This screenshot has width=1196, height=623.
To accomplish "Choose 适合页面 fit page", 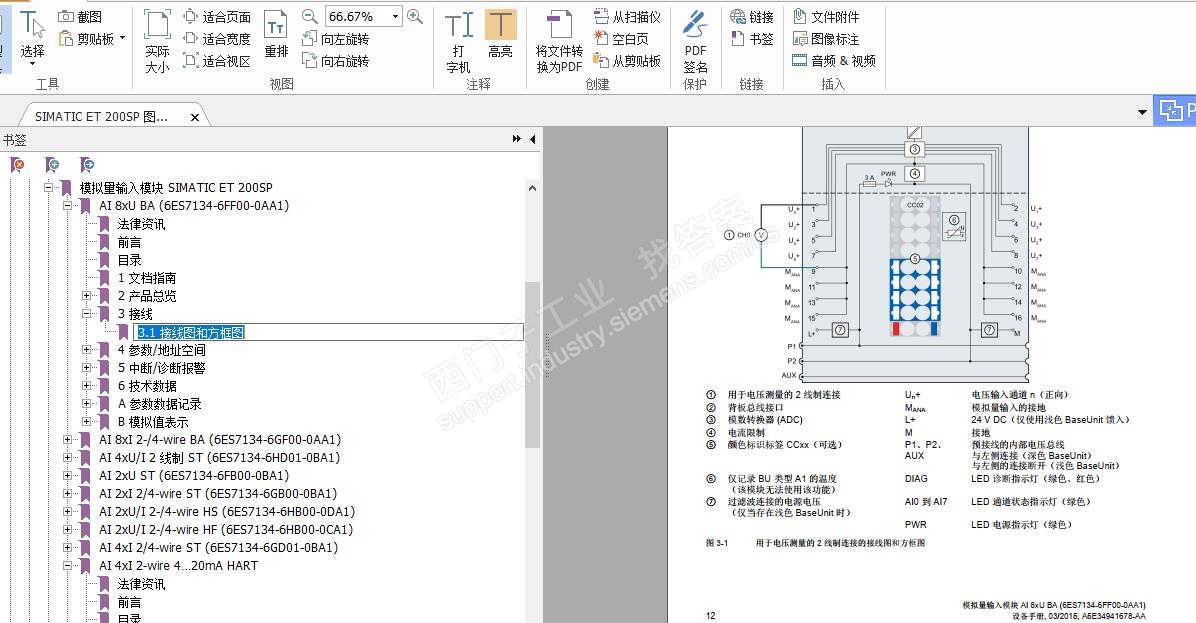I will click(217, 16).
